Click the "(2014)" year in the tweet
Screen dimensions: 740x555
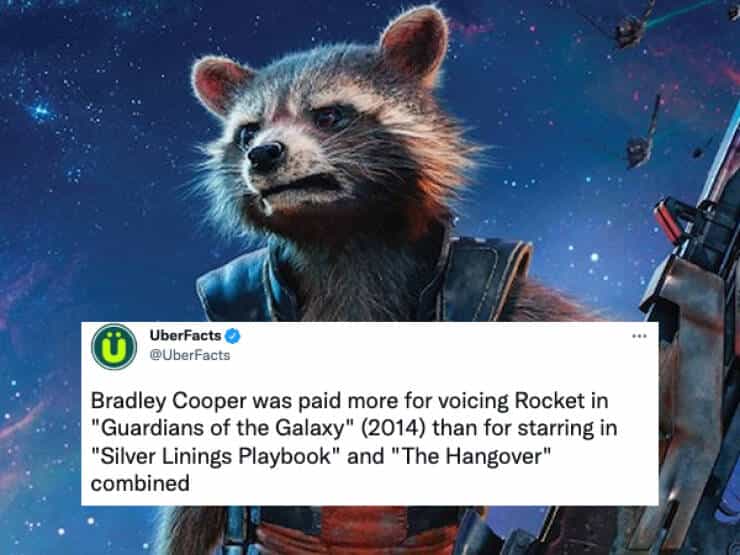(393, 429)
